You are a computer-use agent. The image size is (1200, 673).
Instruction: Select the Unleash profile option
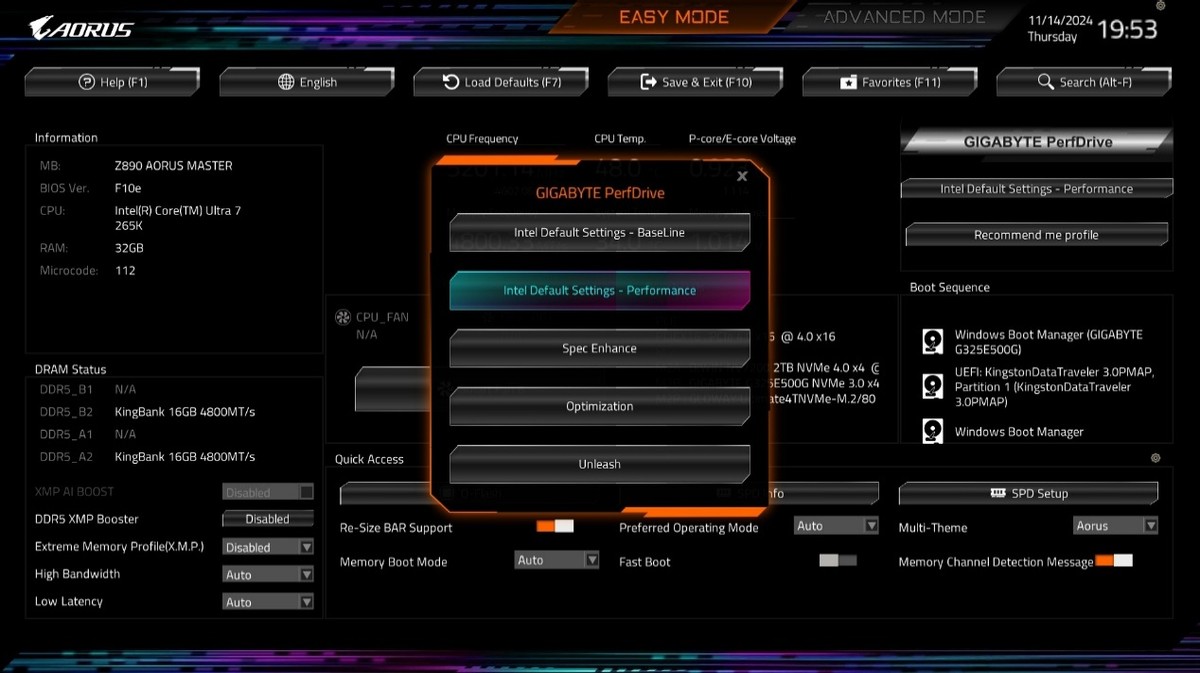pos(599,464)
